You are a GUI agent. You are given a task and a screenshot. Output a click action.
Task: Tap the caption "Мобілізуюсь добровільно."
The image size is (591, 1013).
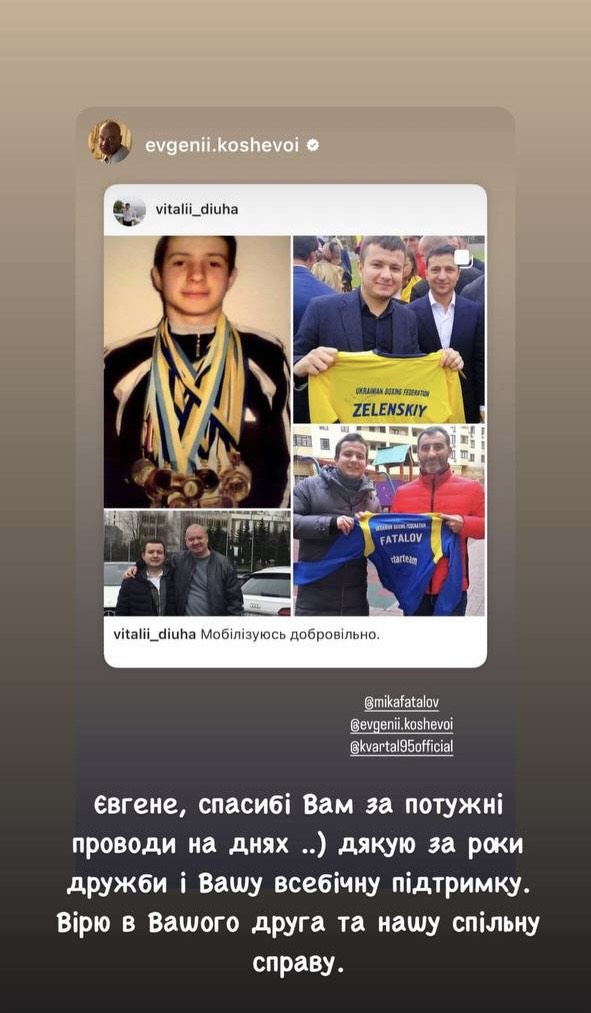[x=289, y=634]
